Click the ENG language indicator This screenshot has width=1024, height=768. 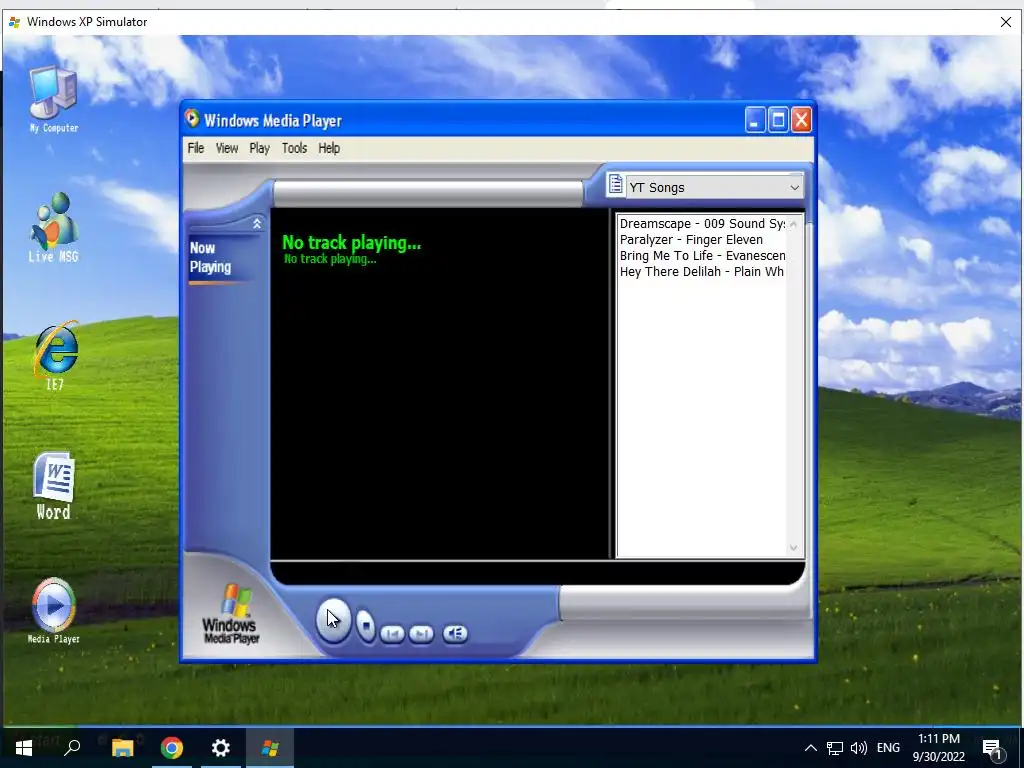(888, 748)
